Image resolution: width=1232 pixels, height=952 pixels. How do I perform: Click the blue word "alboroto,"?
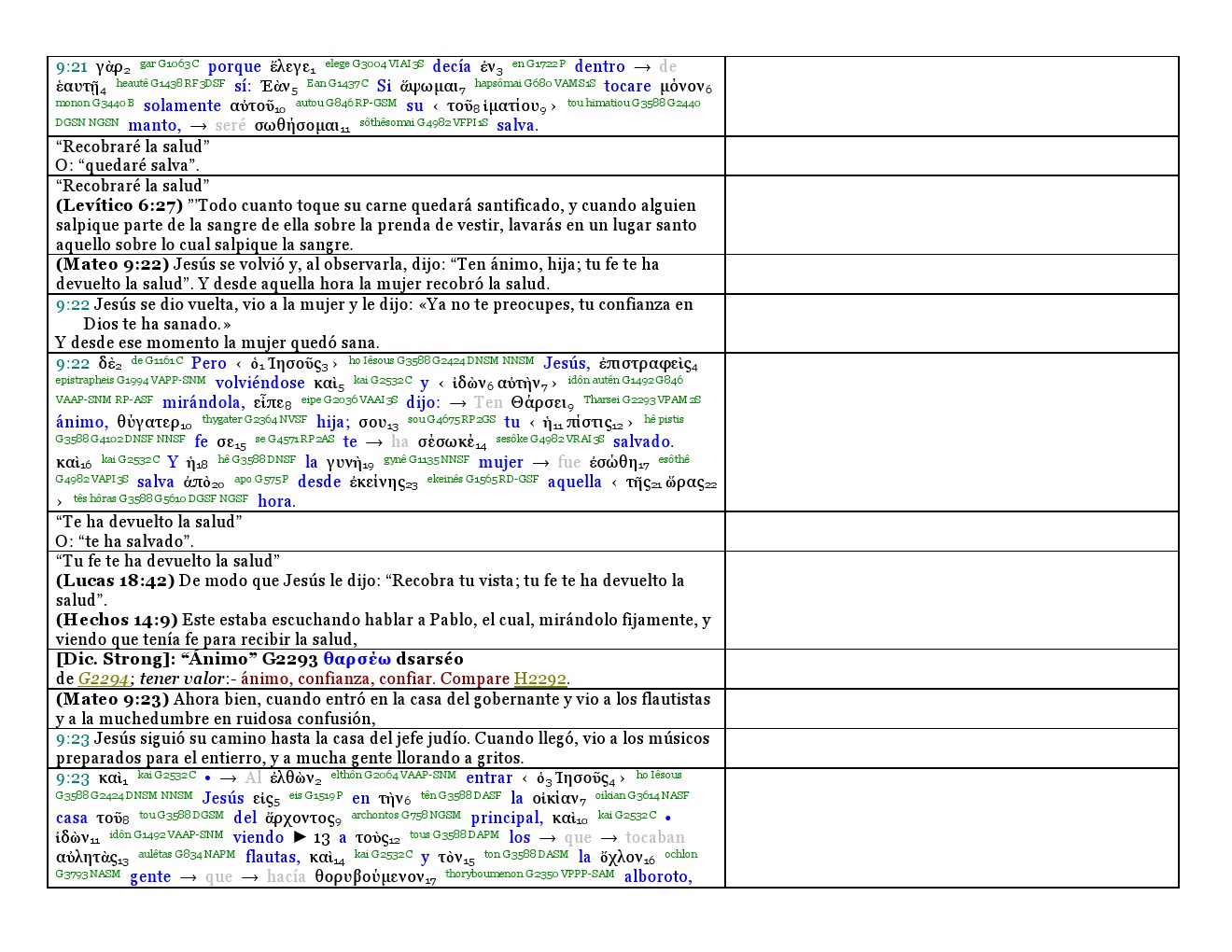(x=658, y=877)
